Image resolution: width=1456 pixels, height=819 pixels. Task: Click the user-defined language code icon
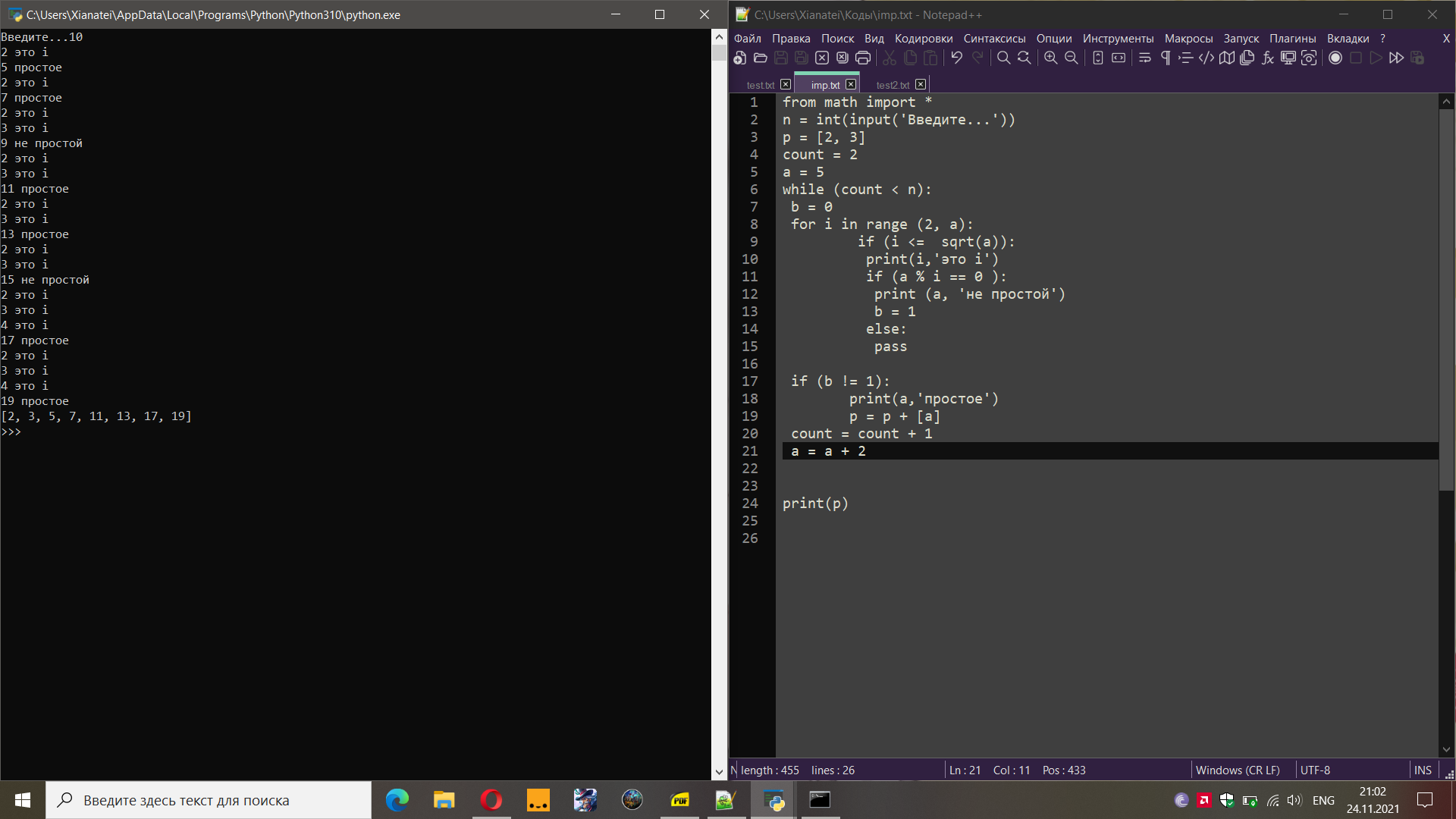pyautogui.click(x=1207, y=58)
